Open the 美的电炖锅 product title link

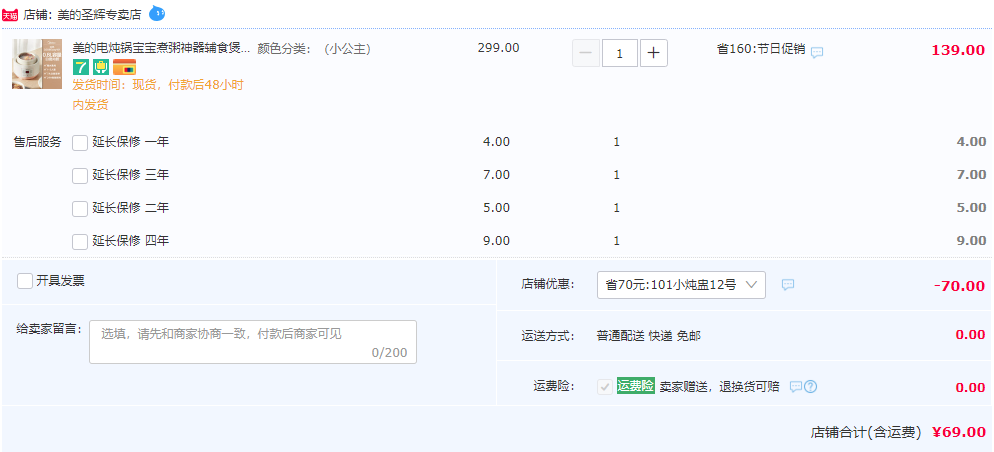pyautogui.click(x=162, y=49)
